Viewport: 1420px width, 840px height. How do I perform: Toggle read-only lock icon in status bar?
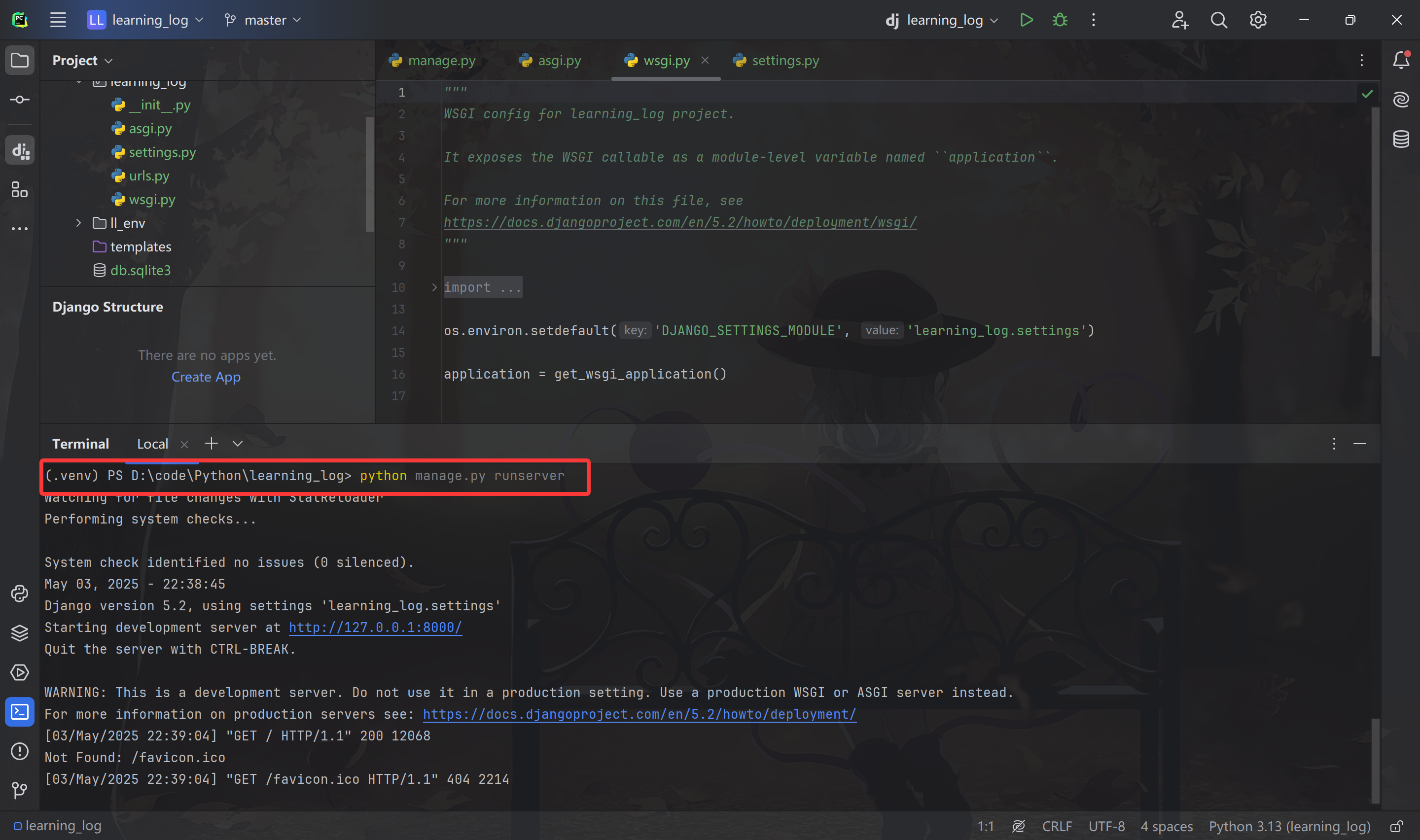[1396, 826]
